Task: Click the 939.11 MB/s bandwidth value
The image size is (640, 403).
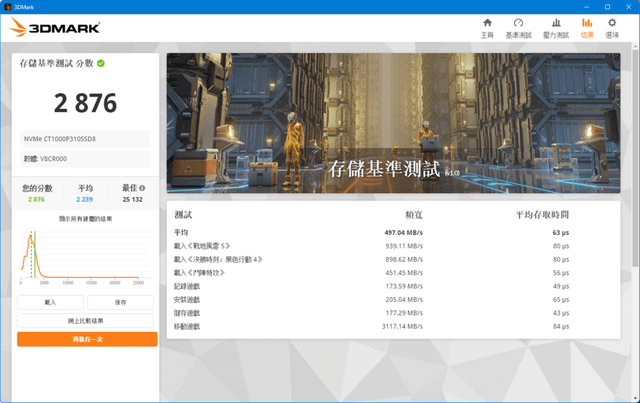Action: point(404,246)
